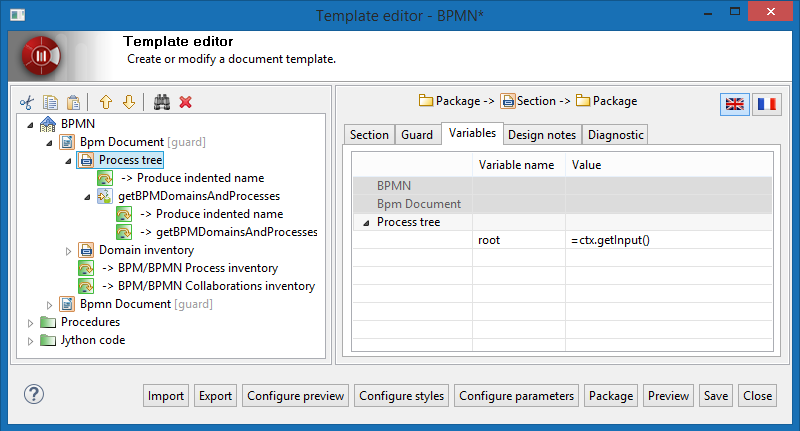Image resolution: width=800 pixels, height=431 pixels.
Task: Click the Domain inventory section icon
Action: coord(86,250)
